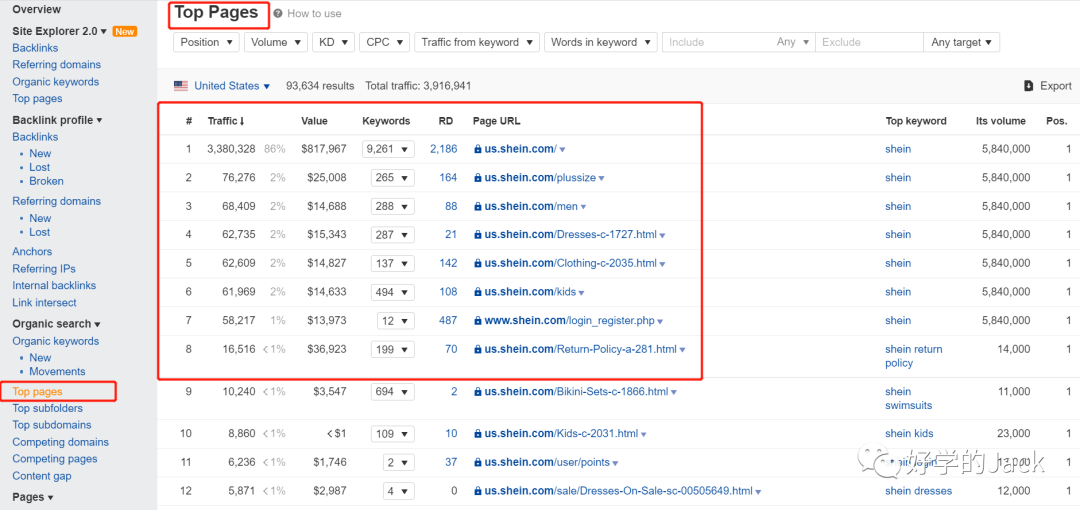The image size is (1080, 510).
Task: Click lock icon beside us.shein.com/plussize
Action: (x=477, y=178)
